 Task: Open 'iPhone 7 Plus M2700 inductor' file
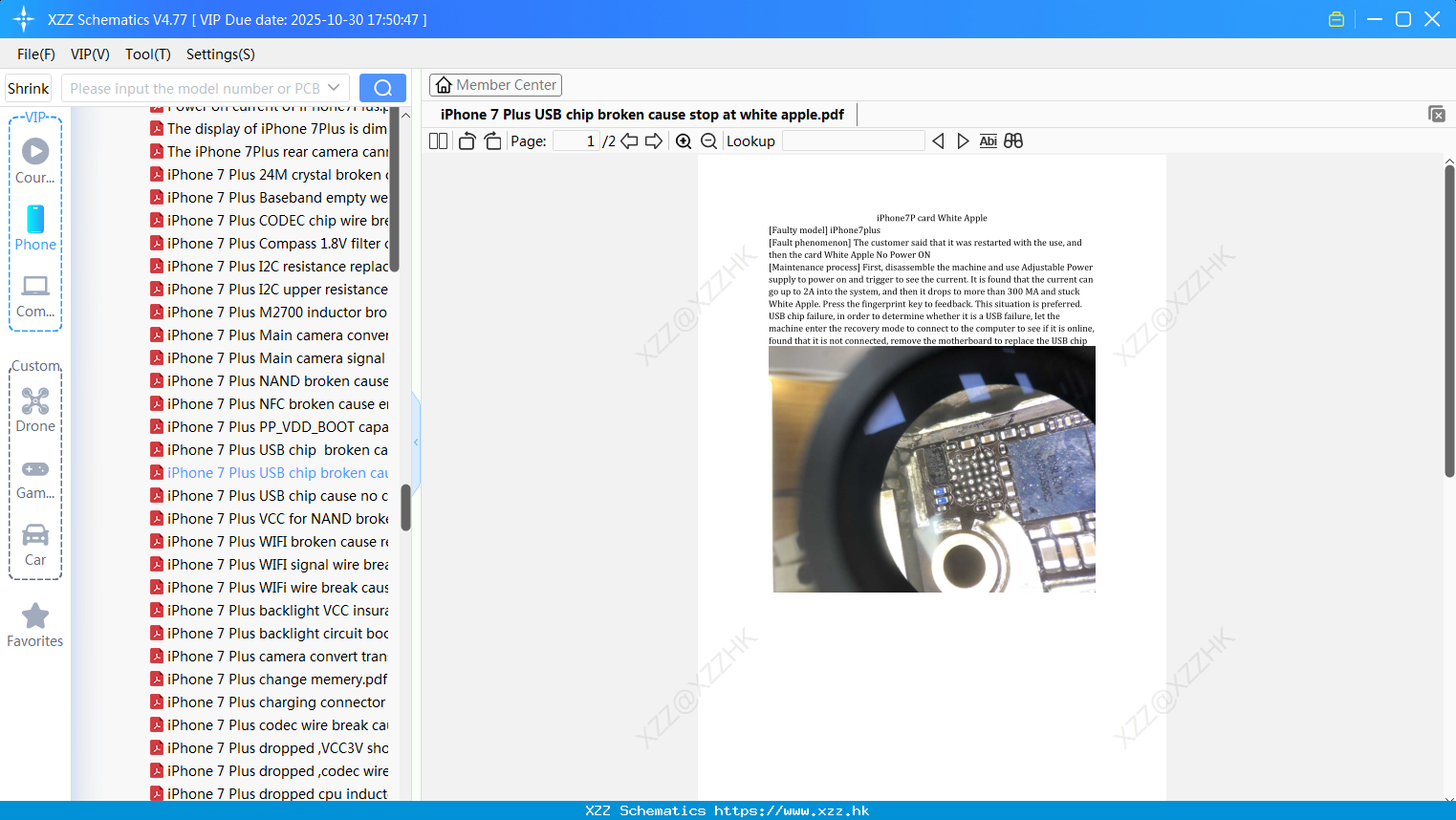coord(269,313)
